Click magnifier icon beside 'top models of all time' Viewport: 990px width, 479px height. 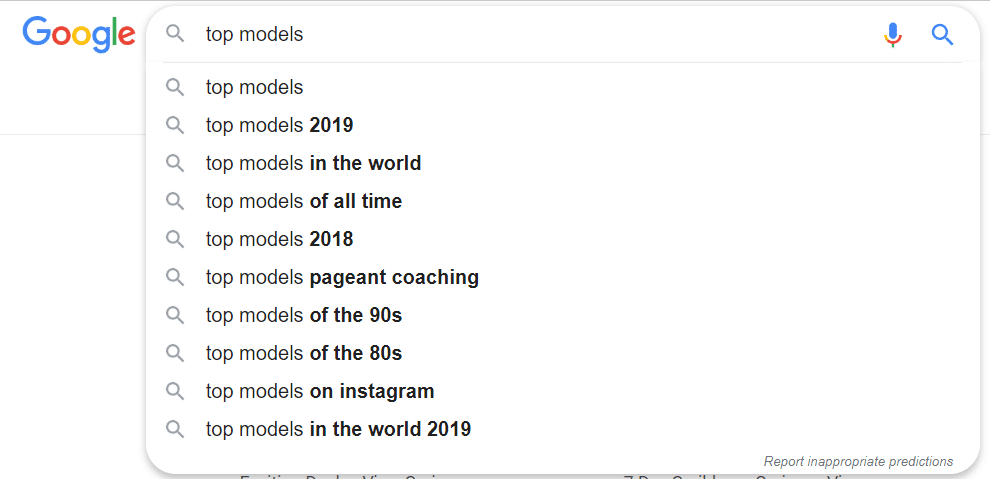tap(175, 201)
